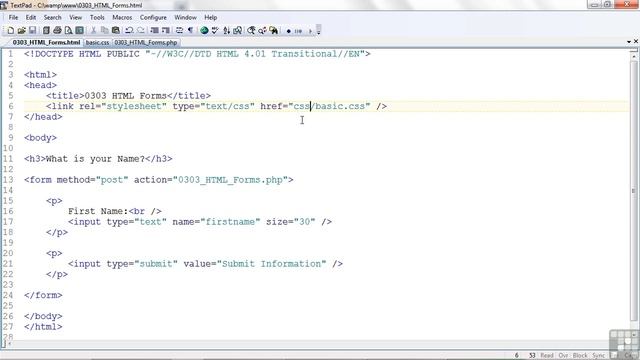Click toolbar icon right of Print Preview
Viewport: 640px width, 360px height.
[x=80, y=31]
